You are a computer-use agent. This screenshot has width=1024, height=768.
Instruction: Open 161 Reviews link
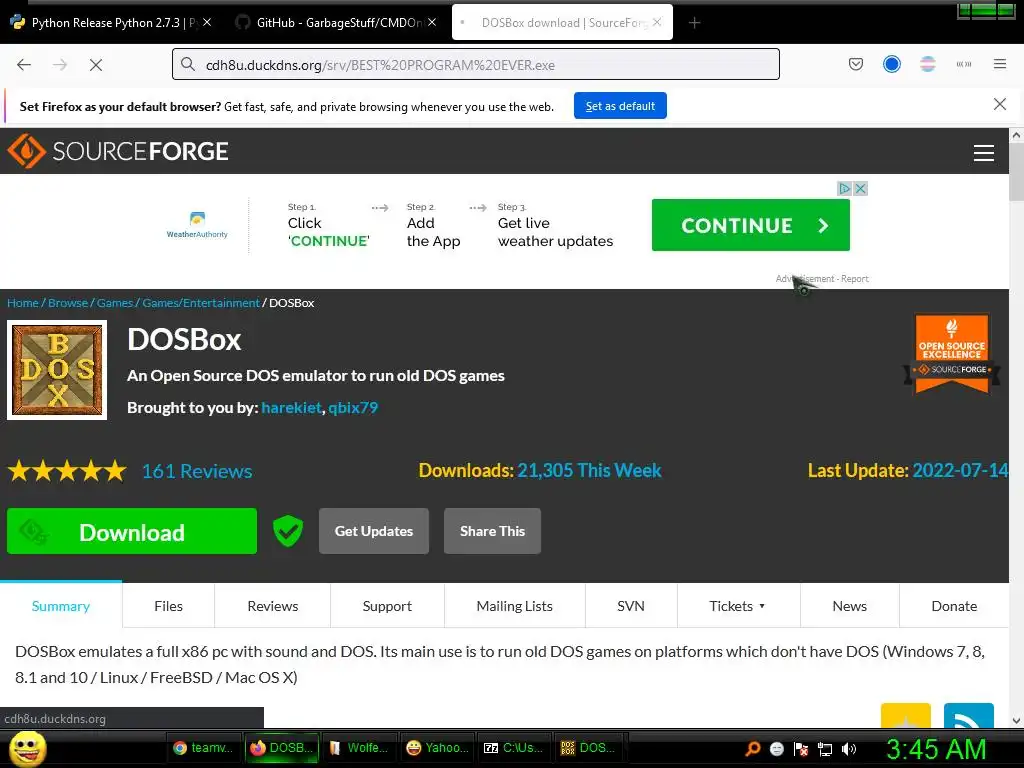[197, 471]
